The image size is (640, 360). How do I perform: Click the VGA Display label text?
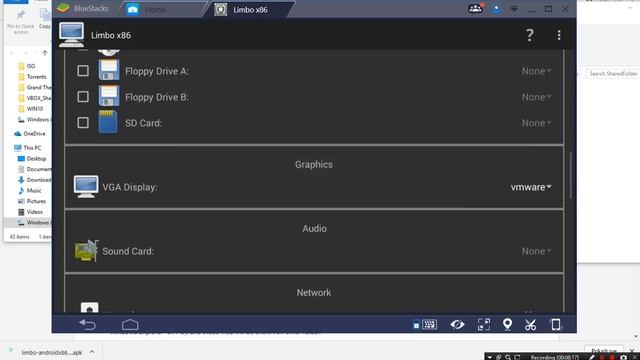tap(130, 187)
